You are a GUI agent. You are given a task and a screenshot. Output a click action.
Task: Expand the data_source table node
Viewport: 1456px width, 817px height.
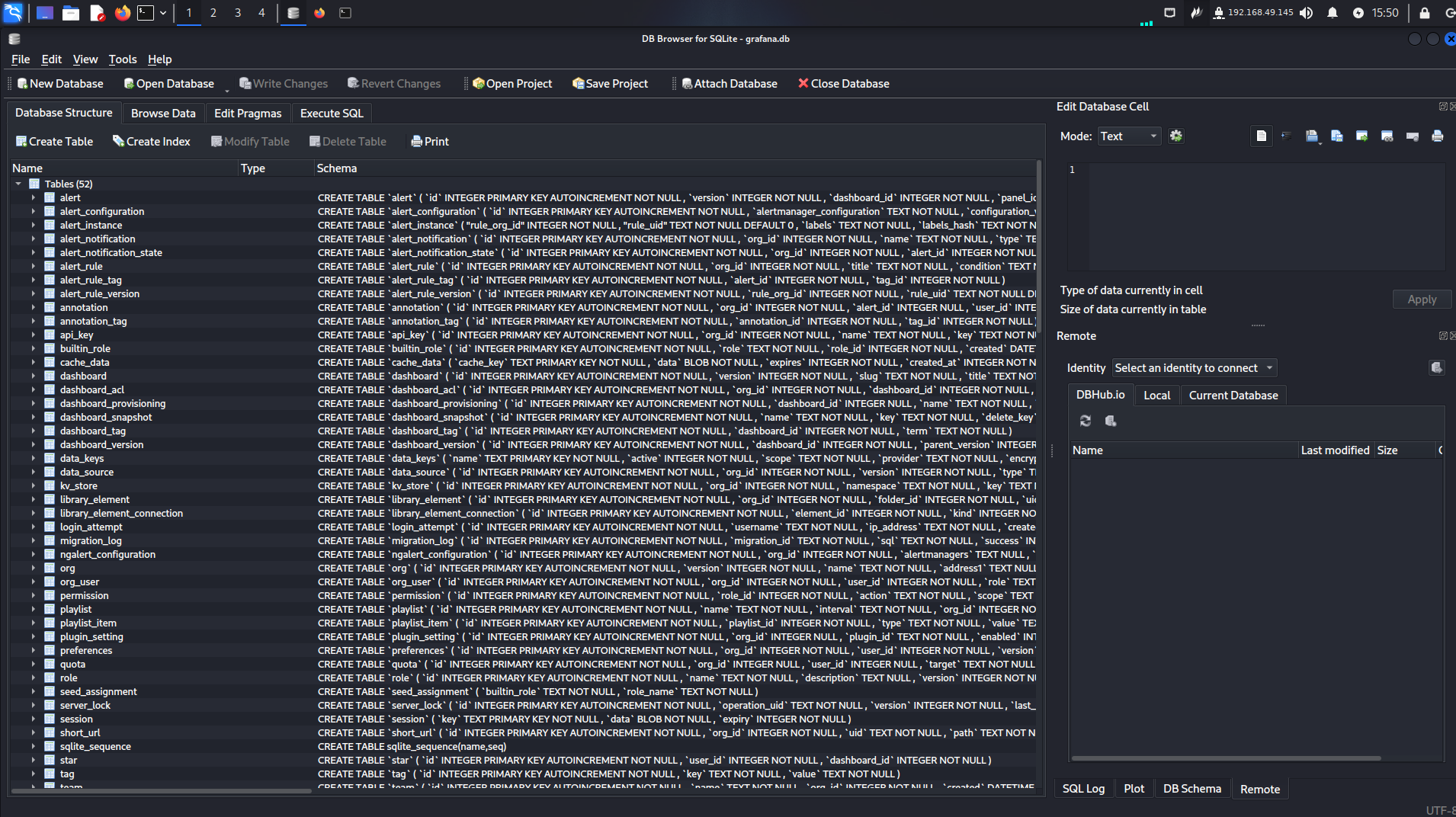[x=34, y=472]
